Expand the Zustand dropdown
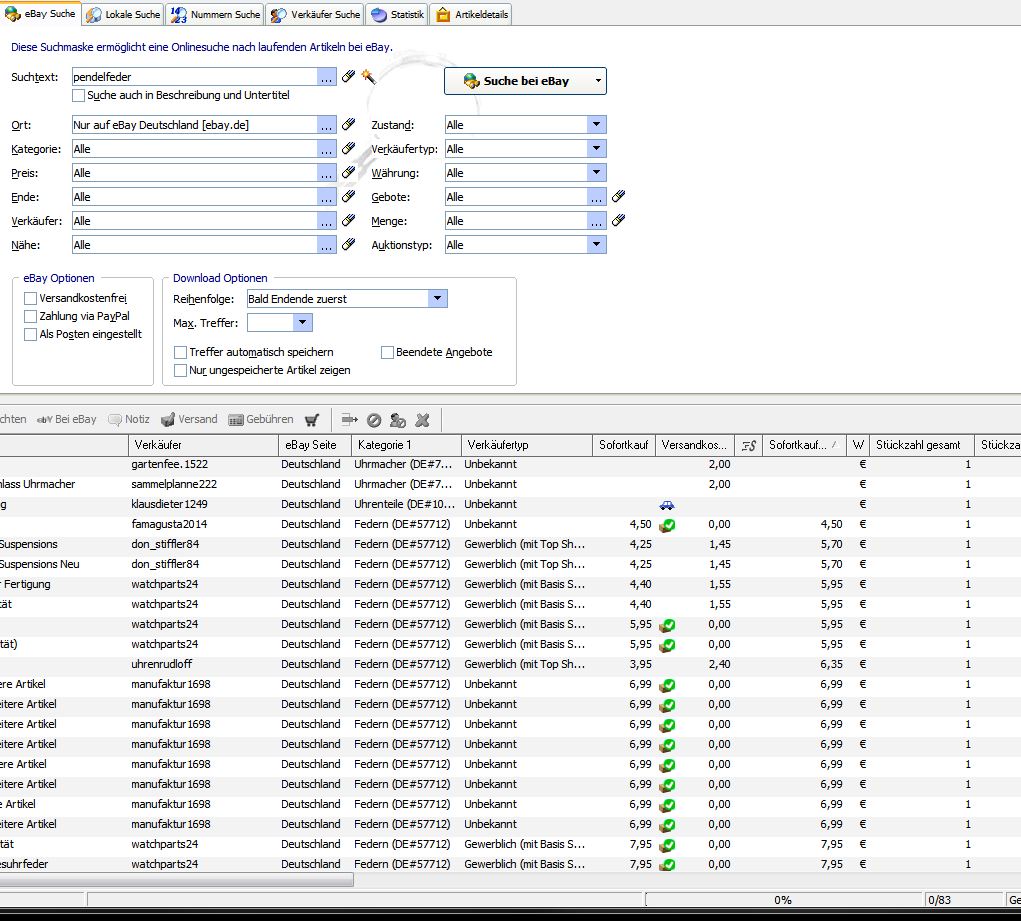 (597, 125)
